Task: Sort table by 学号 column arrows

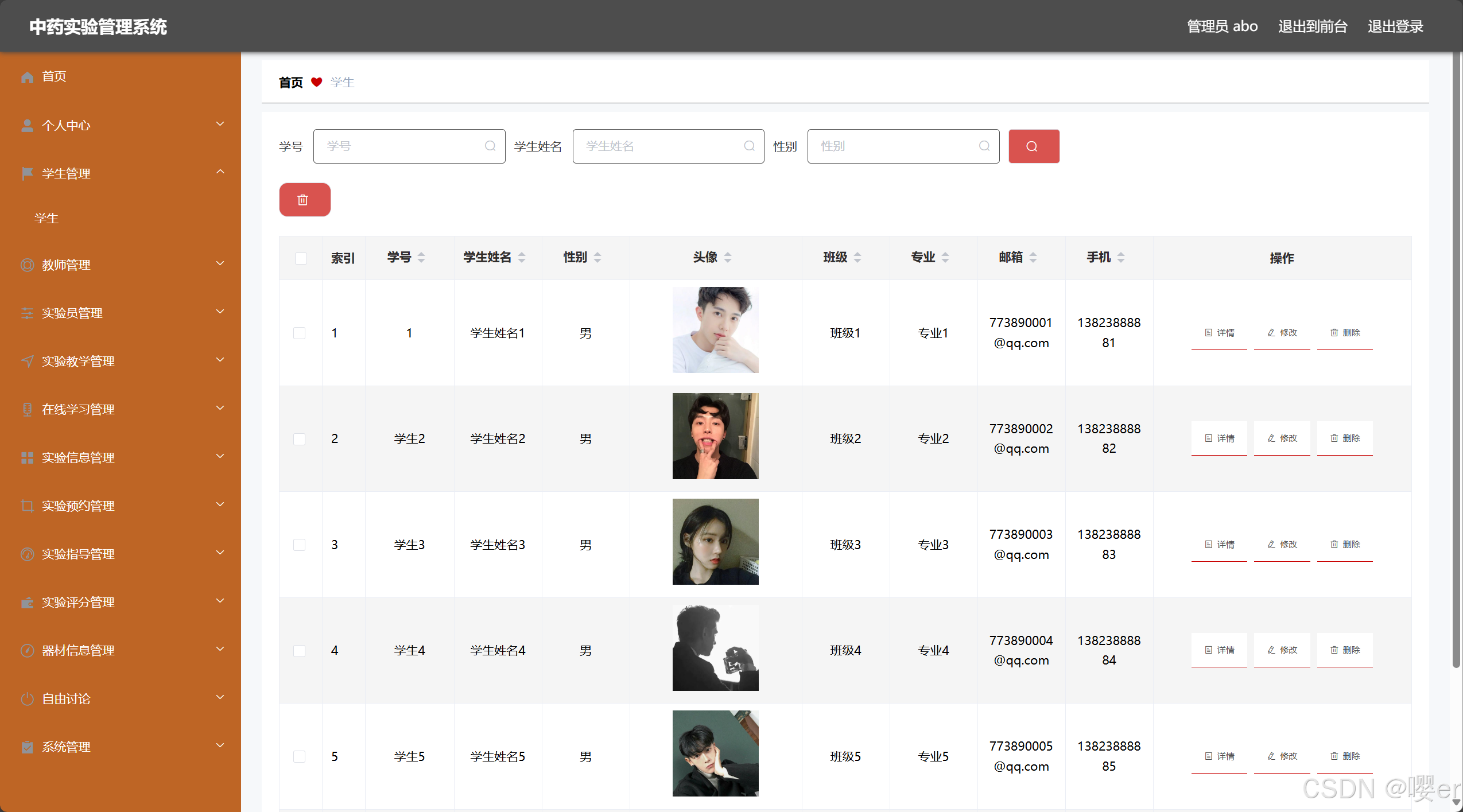Action: click(421, 258)
